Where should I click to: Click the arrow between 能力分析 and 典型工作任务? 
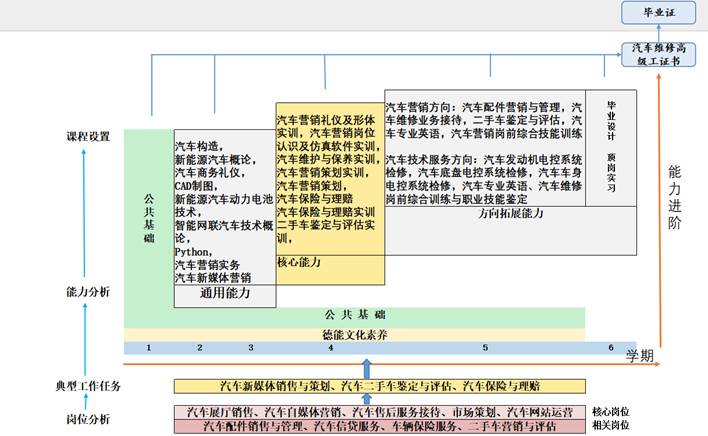84,340
